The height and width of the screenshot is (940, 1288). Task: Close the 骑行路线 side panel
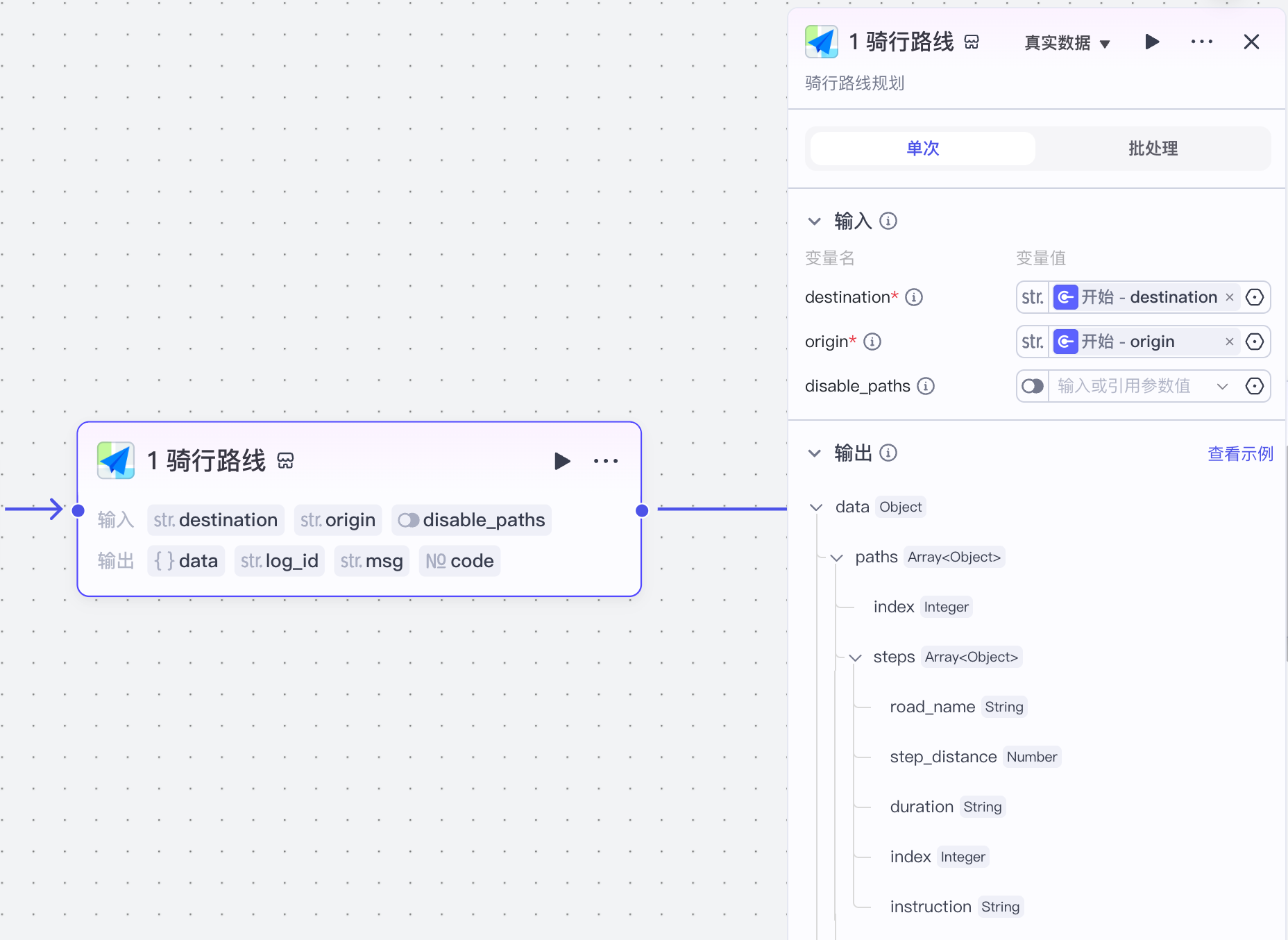pos(1251,42)
